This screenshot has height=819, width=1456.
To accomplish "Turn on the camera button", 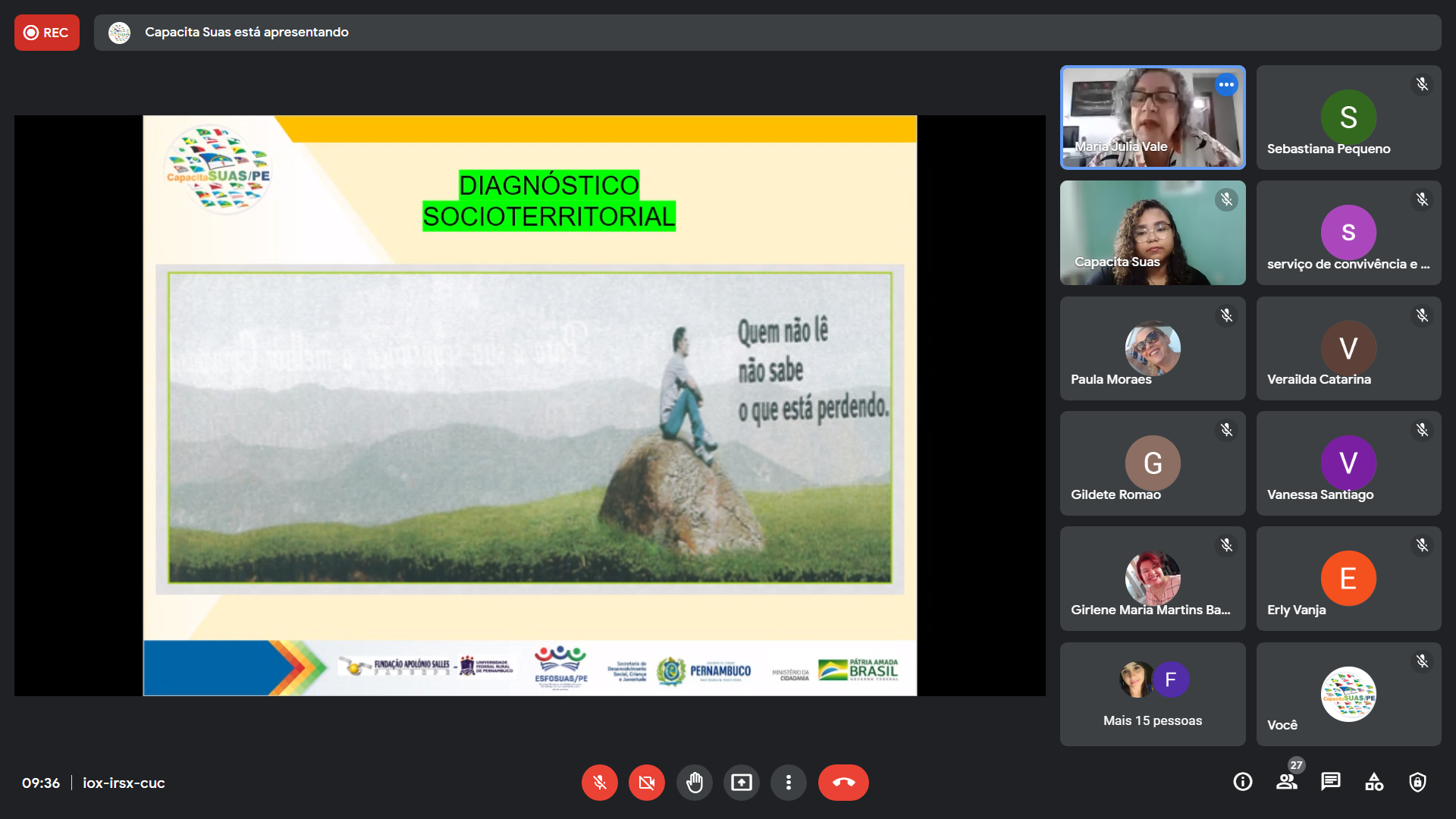I will tap(646, 782).
